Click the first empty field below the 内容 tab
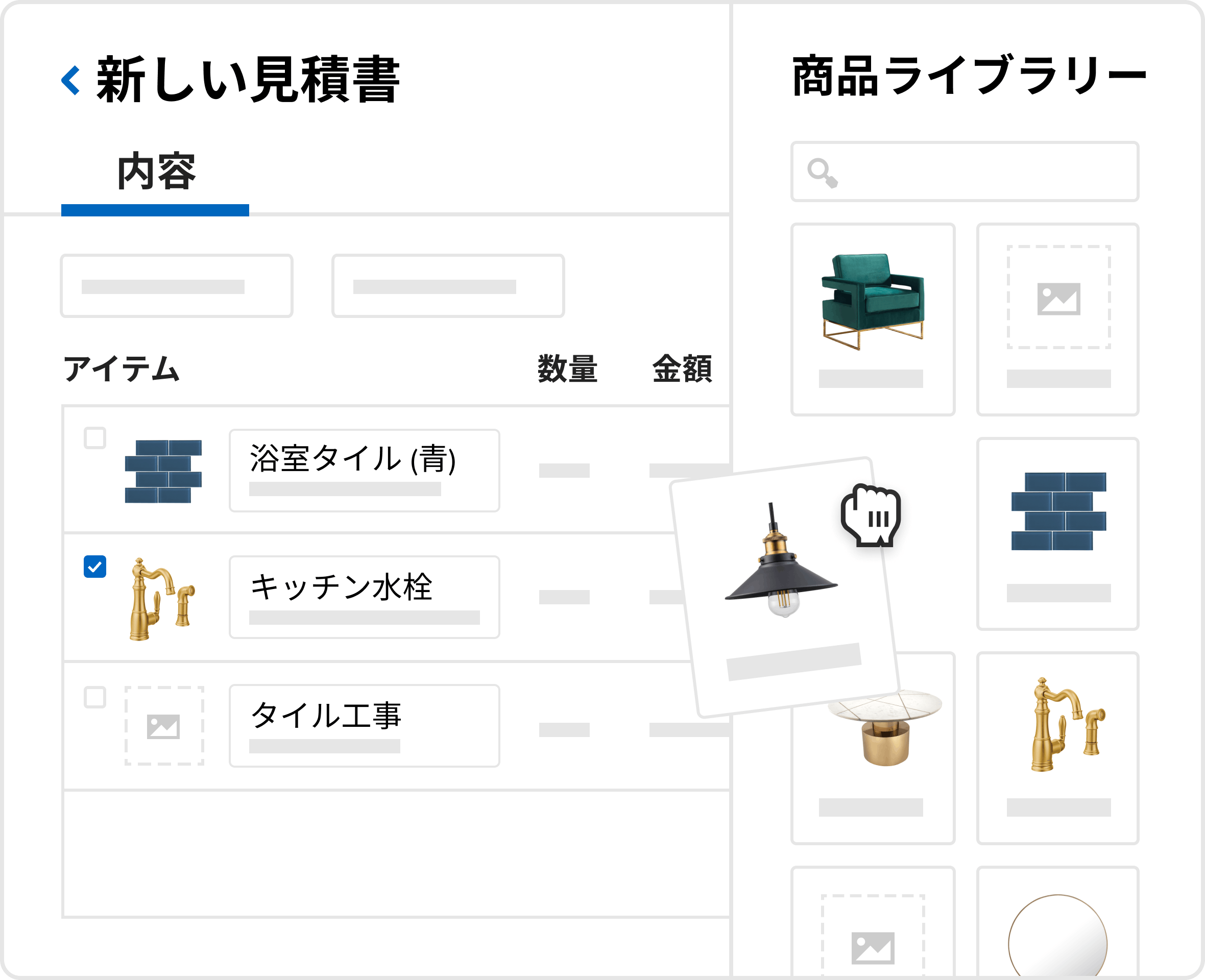1205x980 pixels. [177, 286]
